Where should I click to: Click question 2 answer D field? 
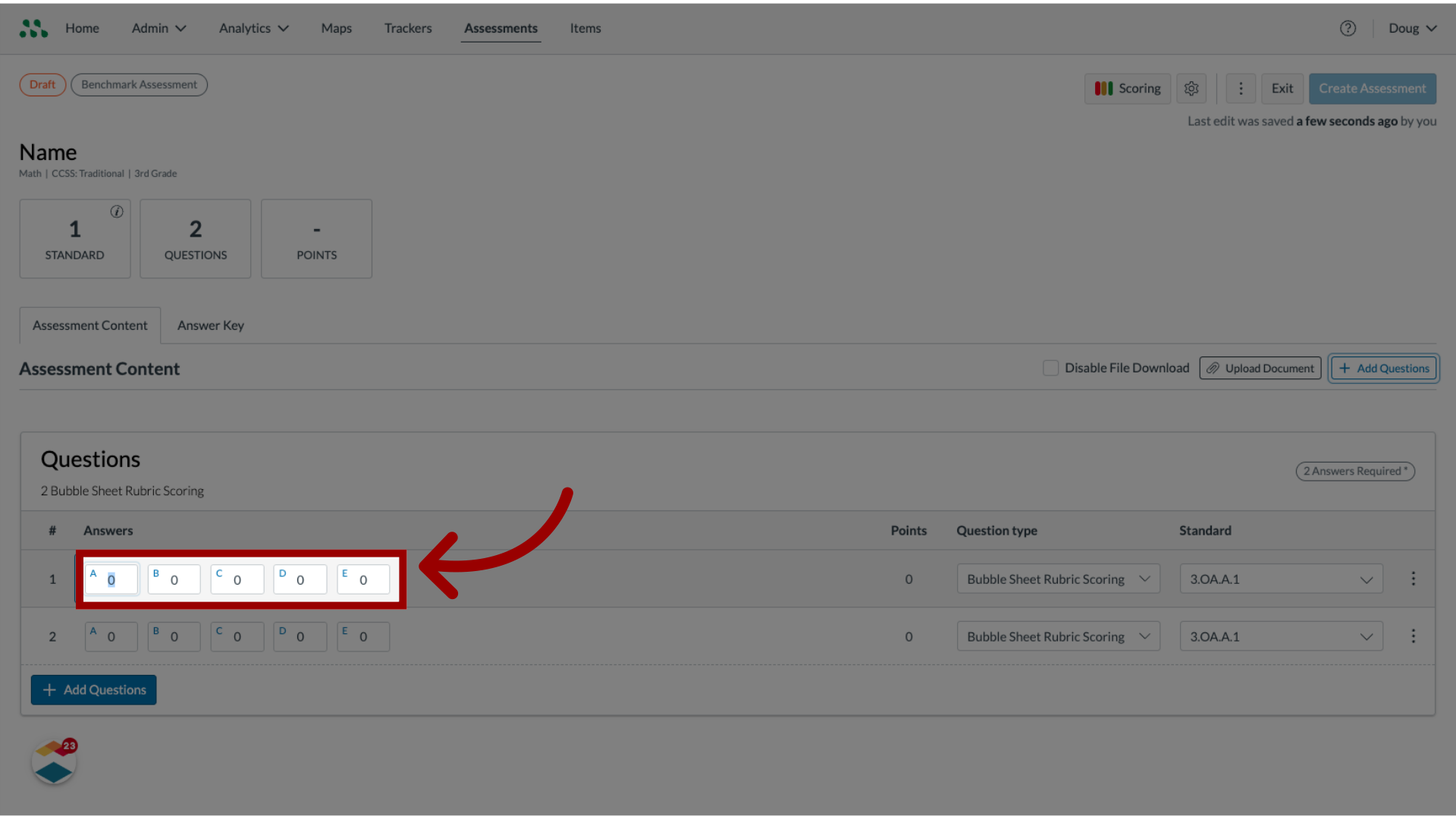point(300,636)
